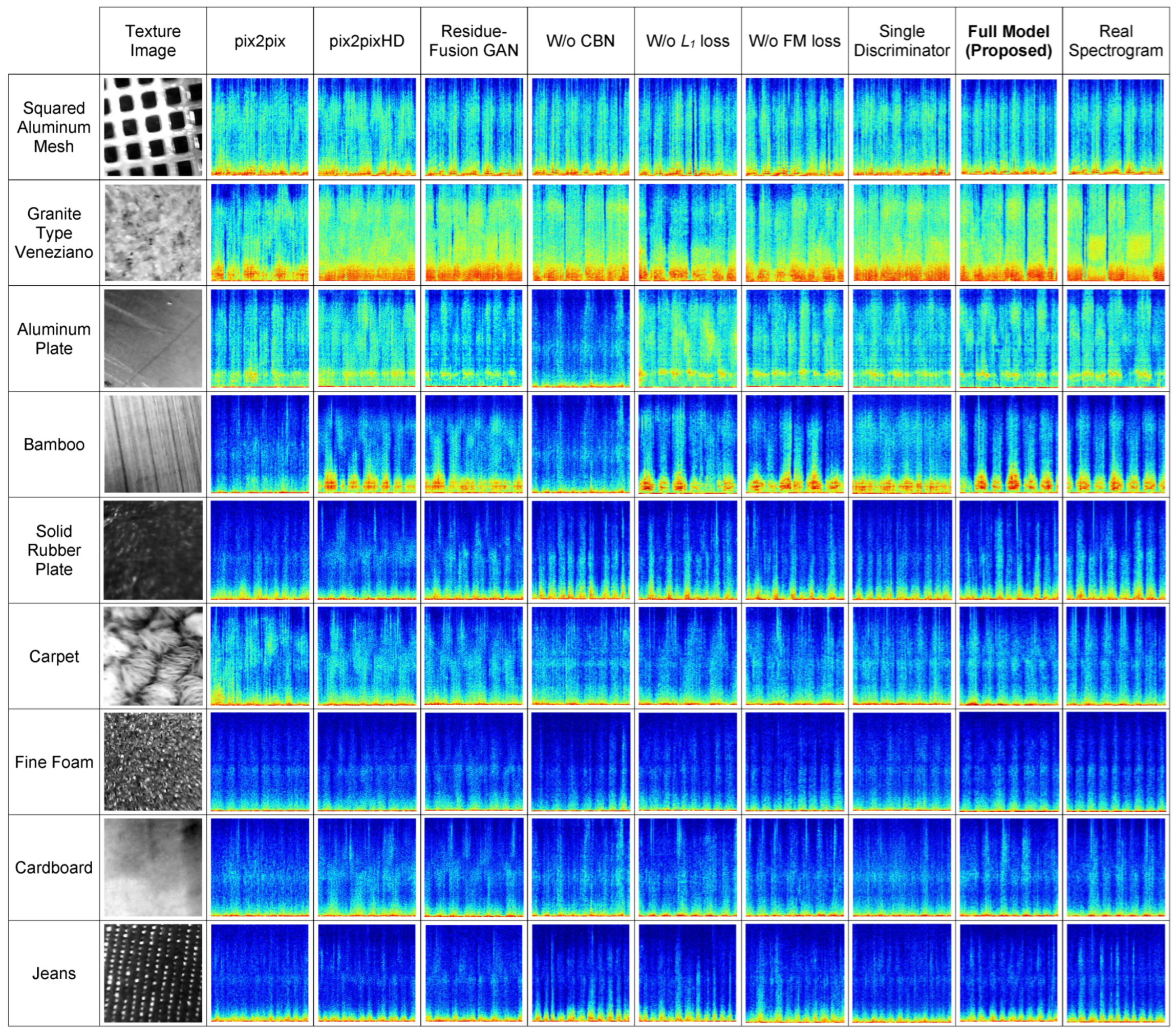This screenshot has height=1033, width=1176.
Task: Click the W/o CBN column header
Action: 581,41
